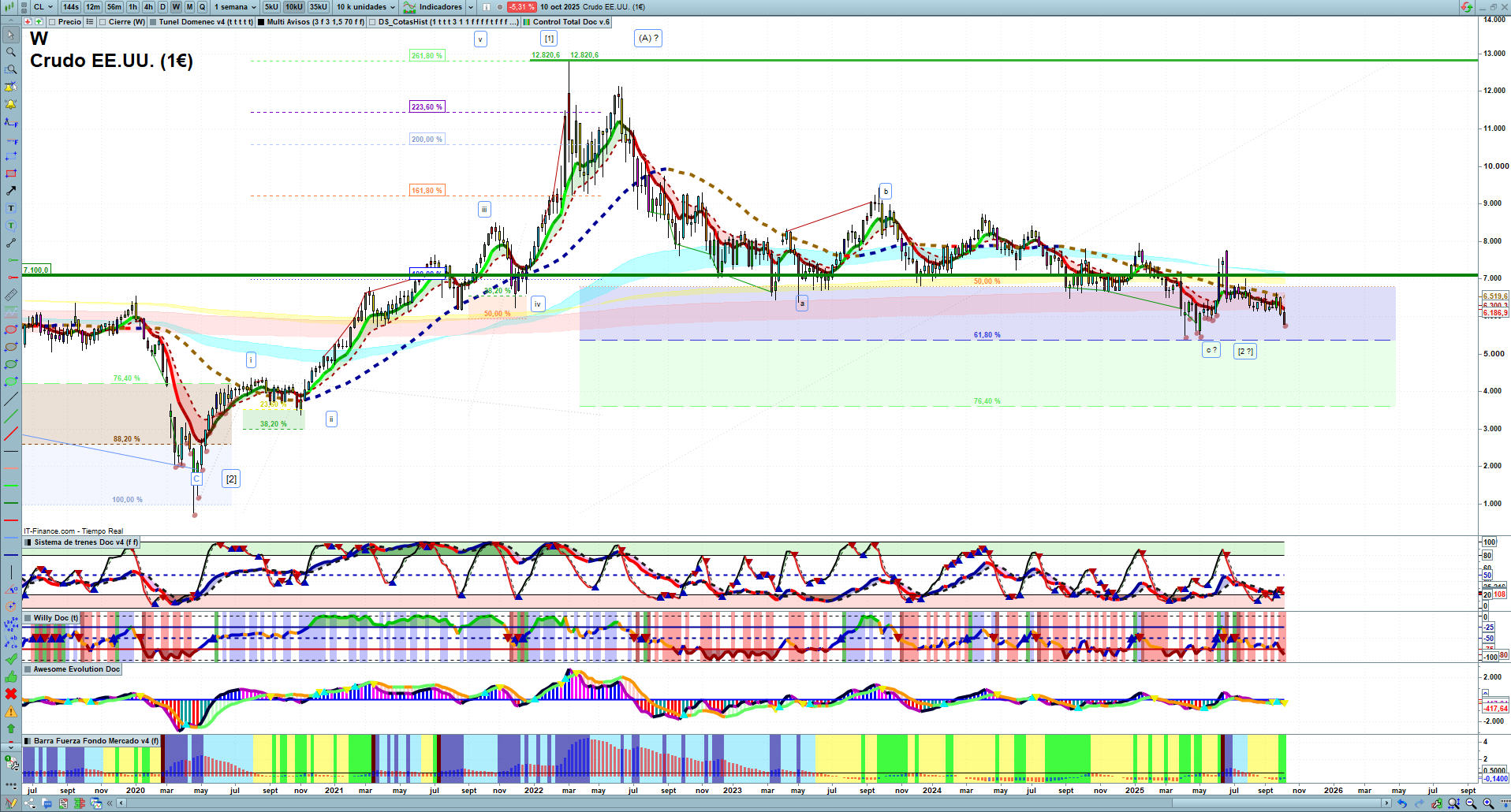Open the '10 k unidades' dropdown
The width and height of the screenshot is (1511, 812).
coord(366,7)
